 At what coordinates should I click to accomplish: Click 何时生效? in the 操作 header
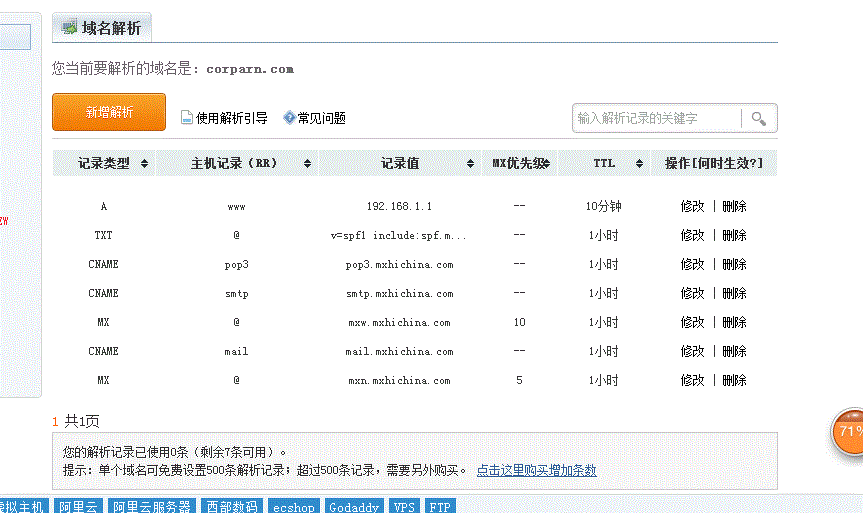click(727, 163)
